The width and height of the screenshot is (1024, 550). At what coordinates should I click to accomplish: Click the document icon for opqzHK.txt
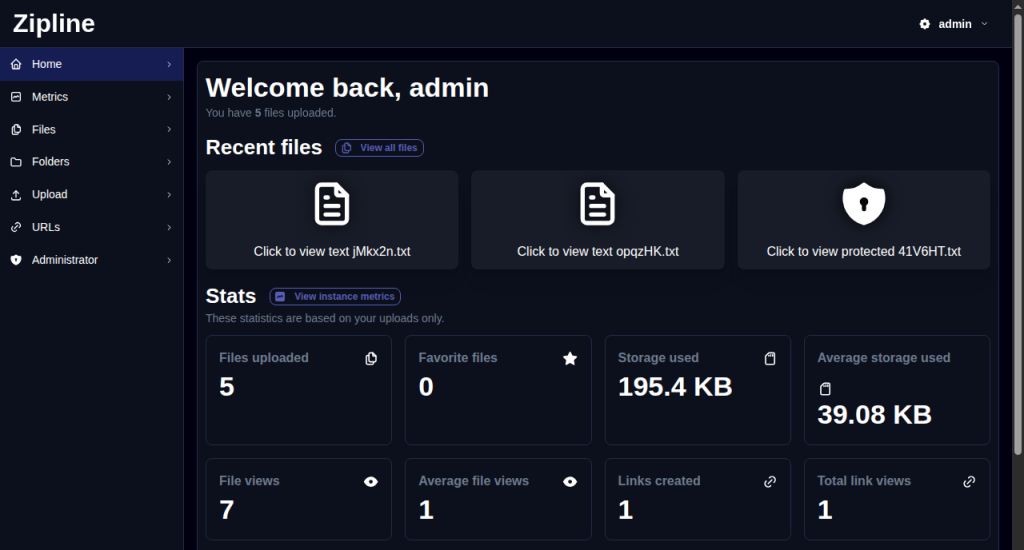[598, 204]
